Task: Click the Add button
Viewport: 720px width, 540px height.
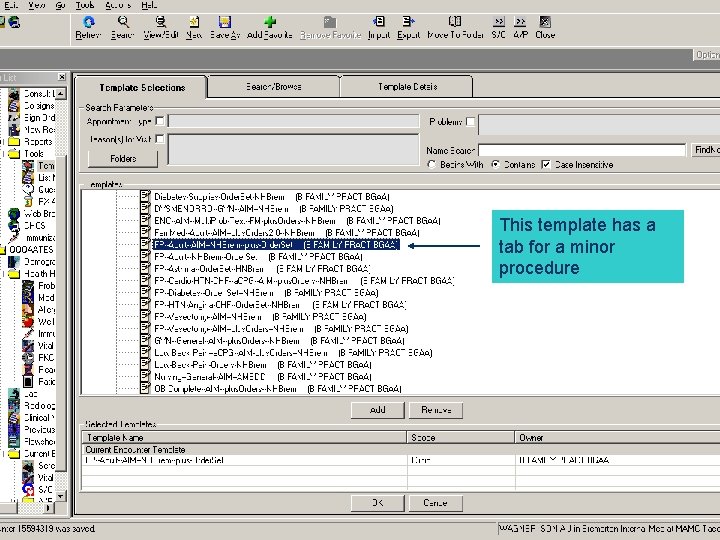Action: 377,410
